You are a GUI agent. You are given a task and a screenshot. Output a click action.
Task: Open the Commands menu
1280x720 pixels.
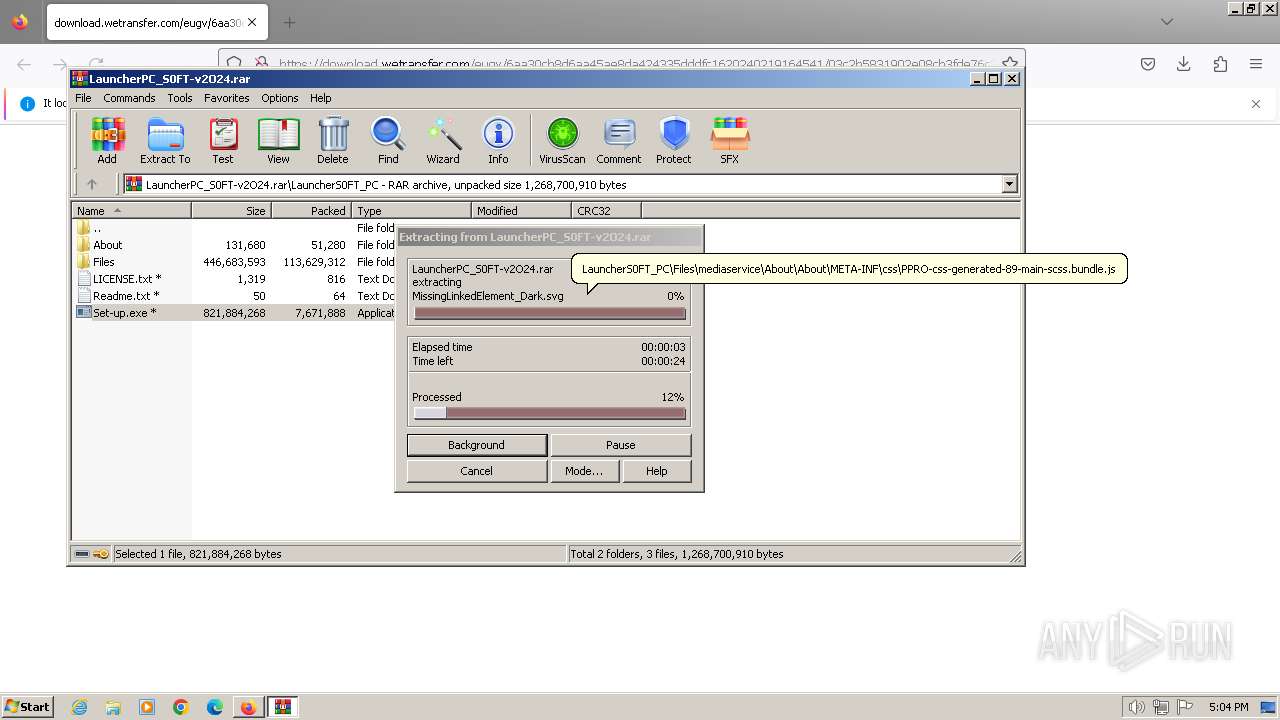[129, 98]
